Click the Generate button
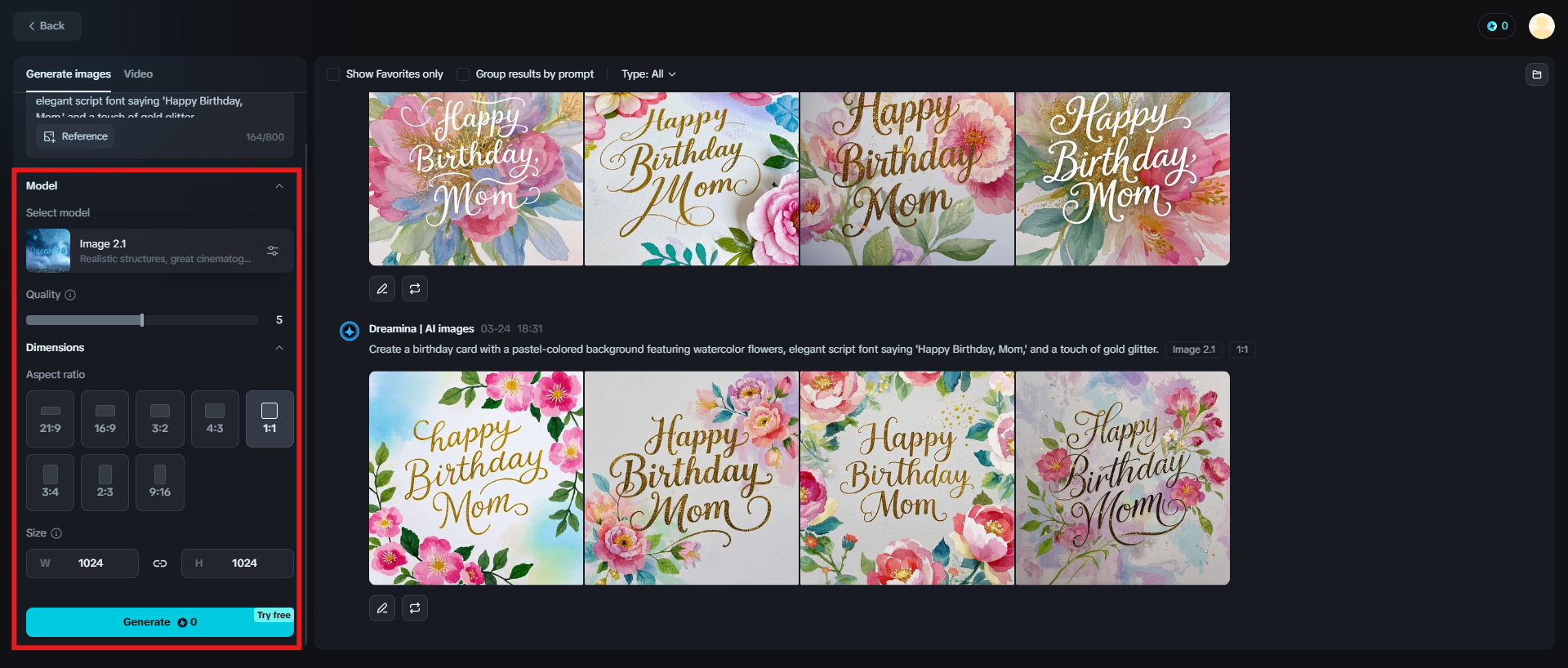This screenshot has height=668, width=1568. (x=160, y=622)
